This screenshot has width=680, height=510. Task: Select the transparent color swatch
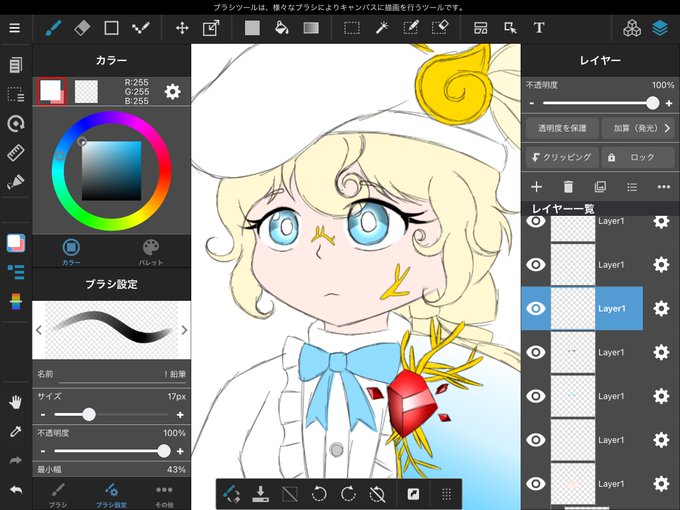86,92
